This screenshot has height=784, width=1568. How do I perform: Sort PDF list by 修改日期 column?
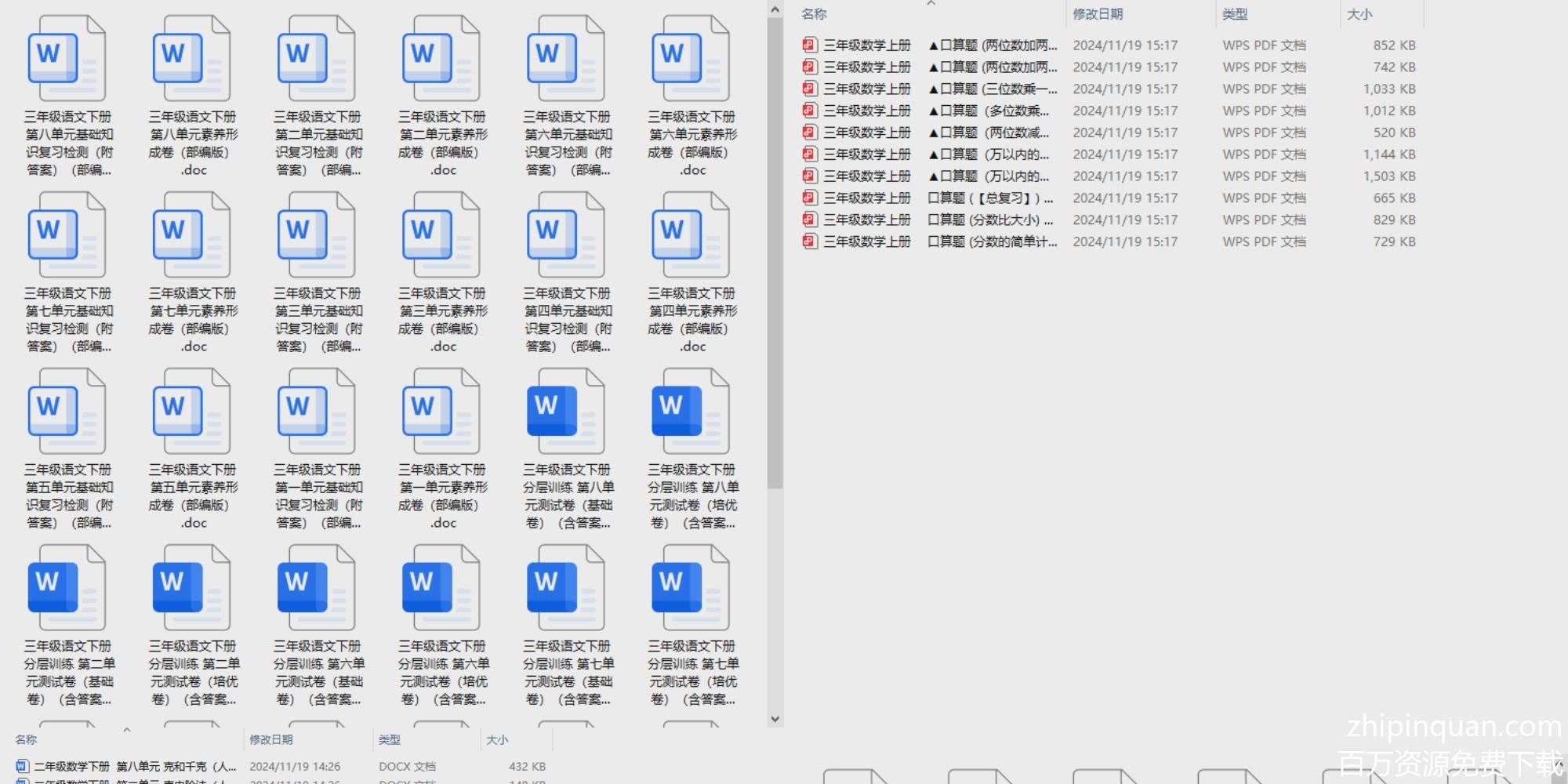click(x=1098, y=14)
